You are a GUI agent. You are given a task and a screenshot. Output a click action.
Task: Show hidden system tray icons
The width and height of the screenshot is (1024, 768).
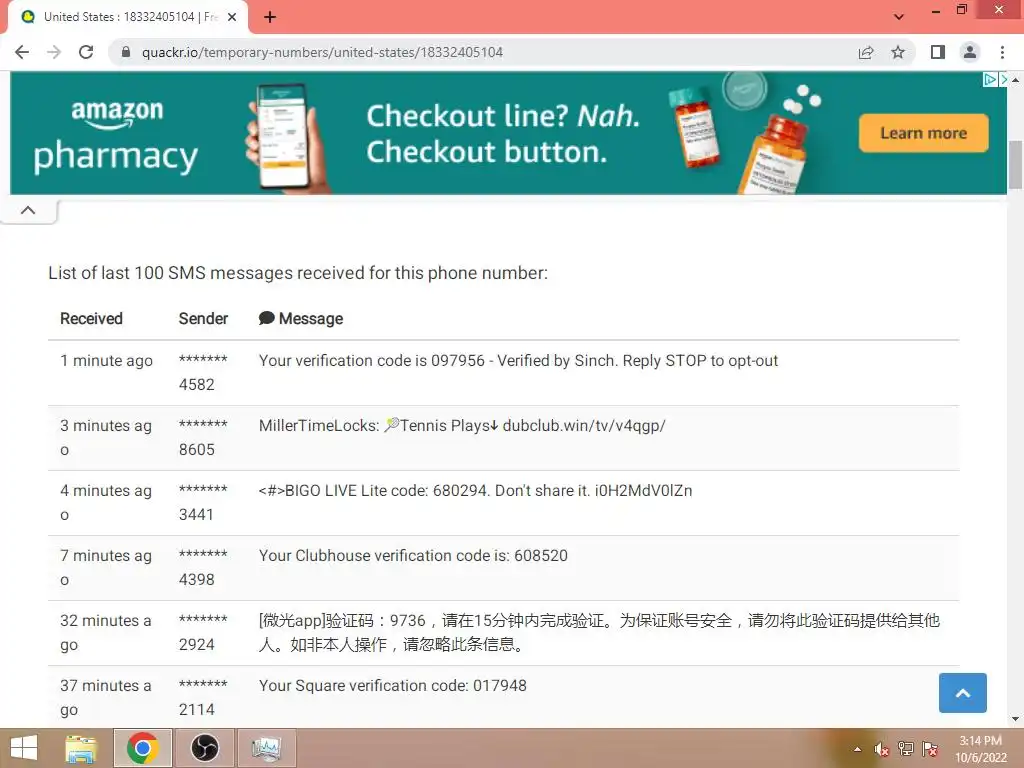857,750
